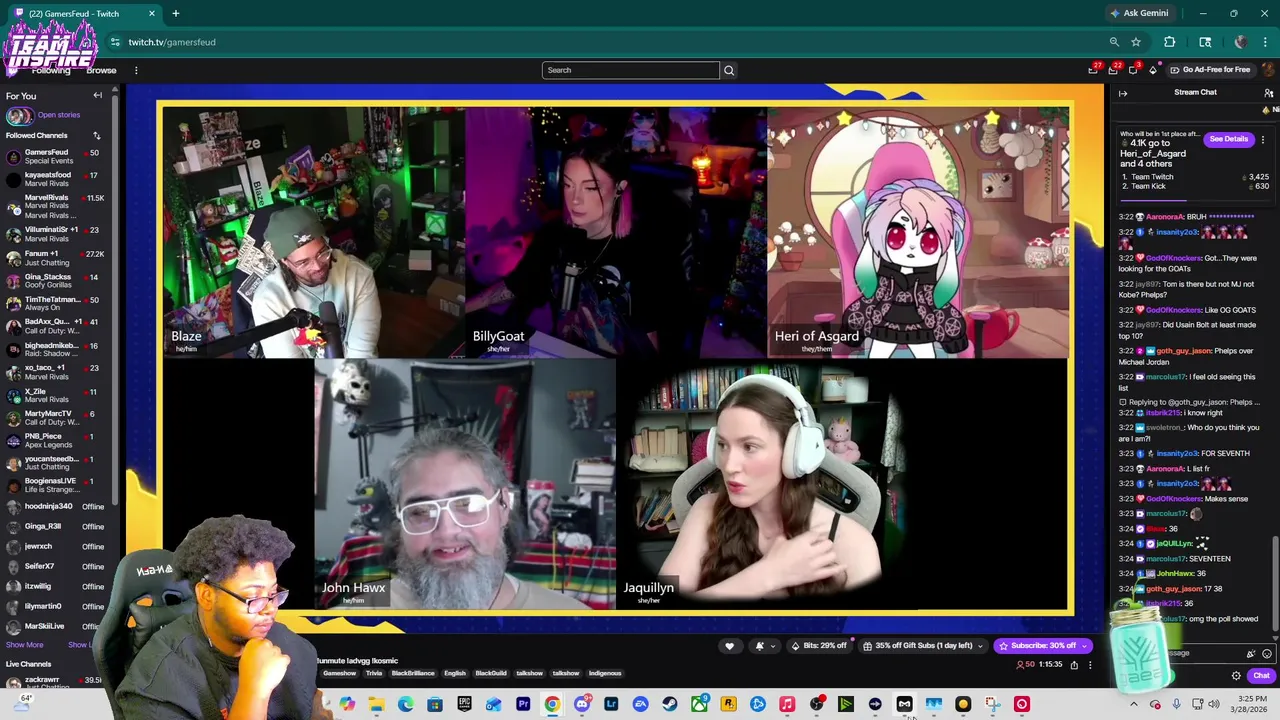Open Chrome extensions puzzle icon
The height and width of the screenshot is (720, 1280).
coord(1169,42)
